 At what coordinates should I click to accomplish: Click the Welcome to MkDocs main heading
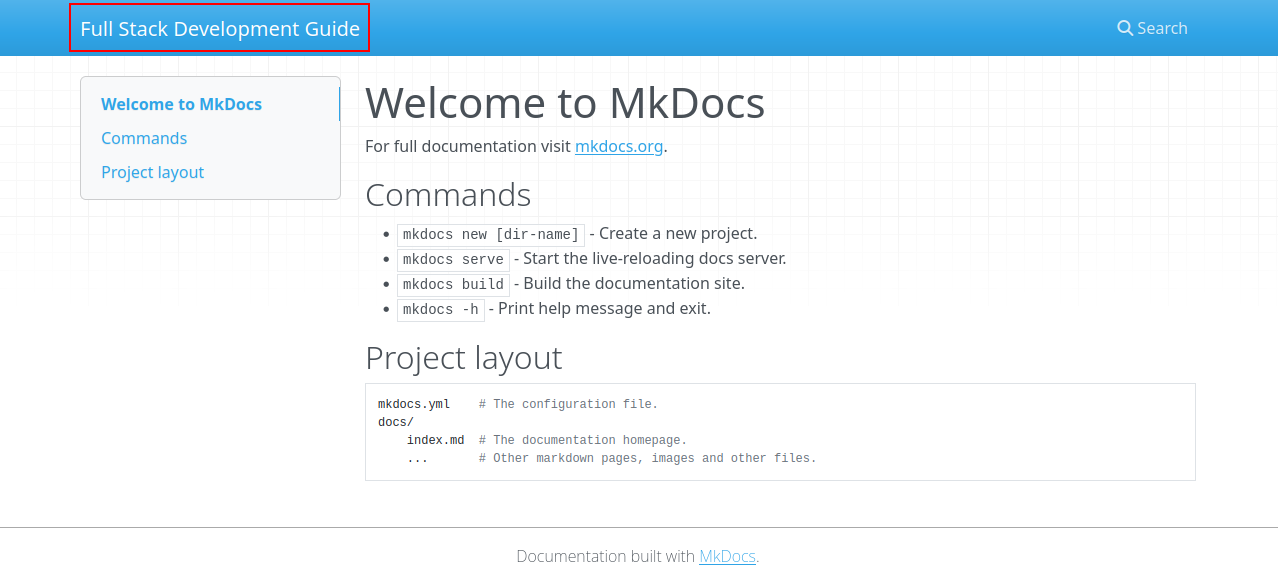(x=565, y=103)
